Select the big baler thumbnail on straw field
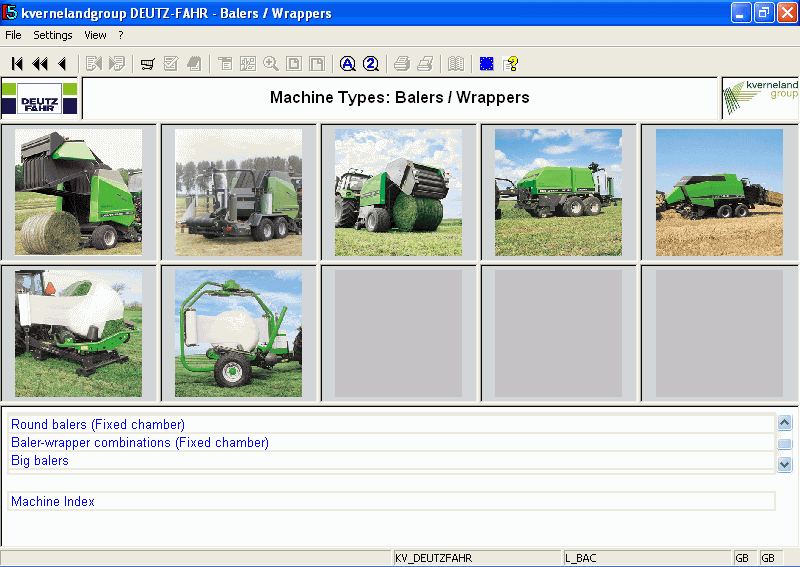Image resolution: width=800 pixels, height=567 pixels. coord(718,192)
